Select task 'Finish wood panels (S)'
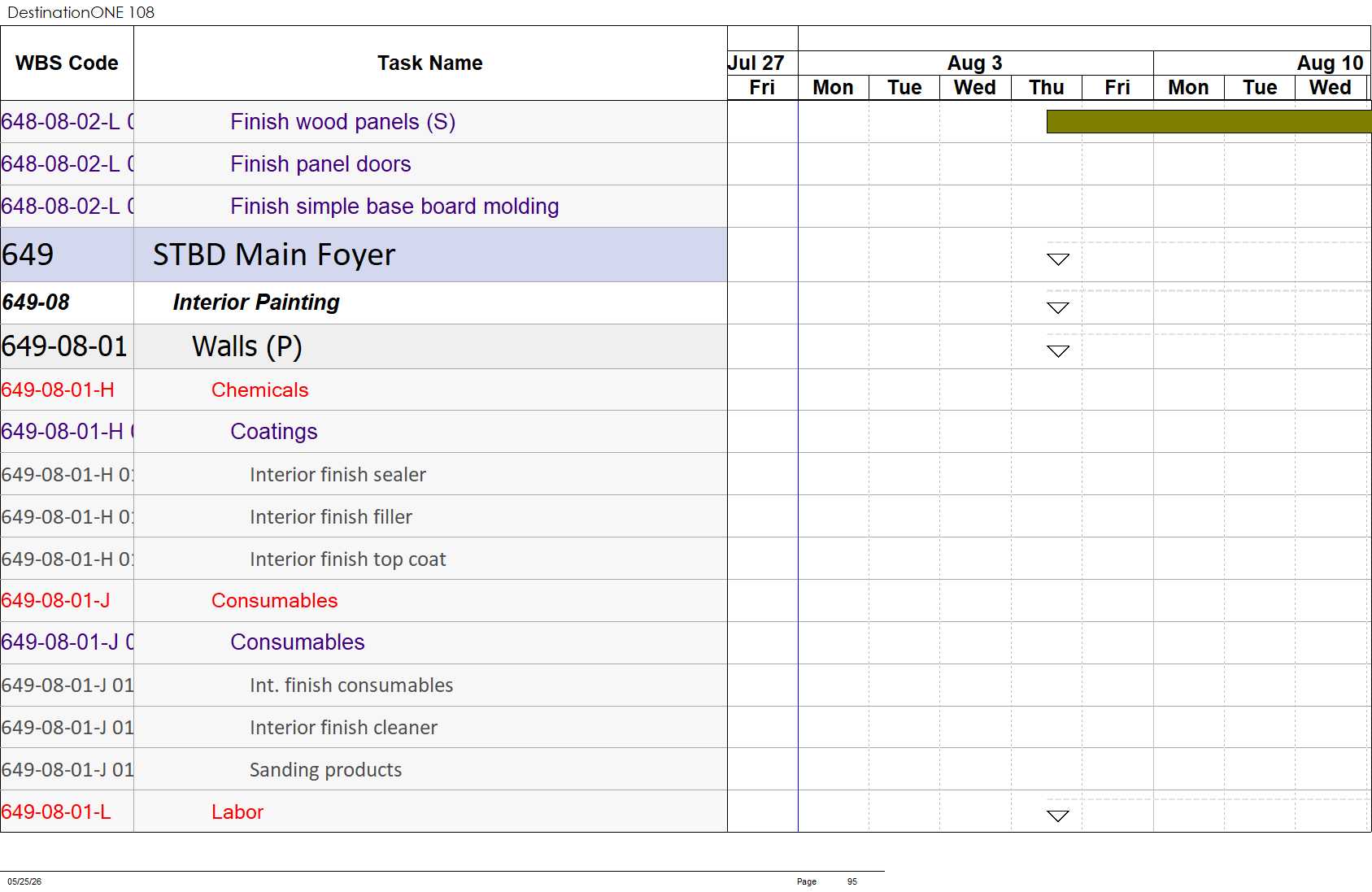Viewport: 1372px width, 892px height. coord(342,122)
